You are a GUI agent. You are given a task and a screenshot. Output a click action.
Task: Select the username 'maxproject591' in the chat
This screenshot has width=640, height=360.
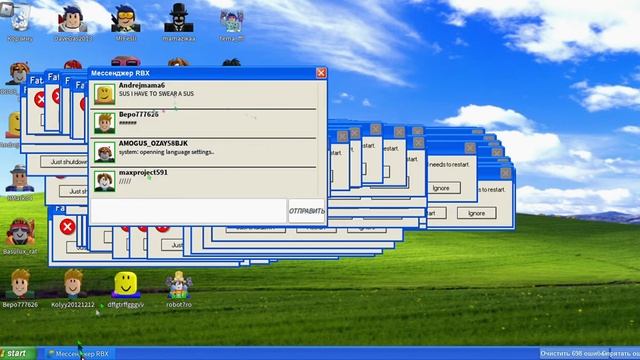(143, 172)
